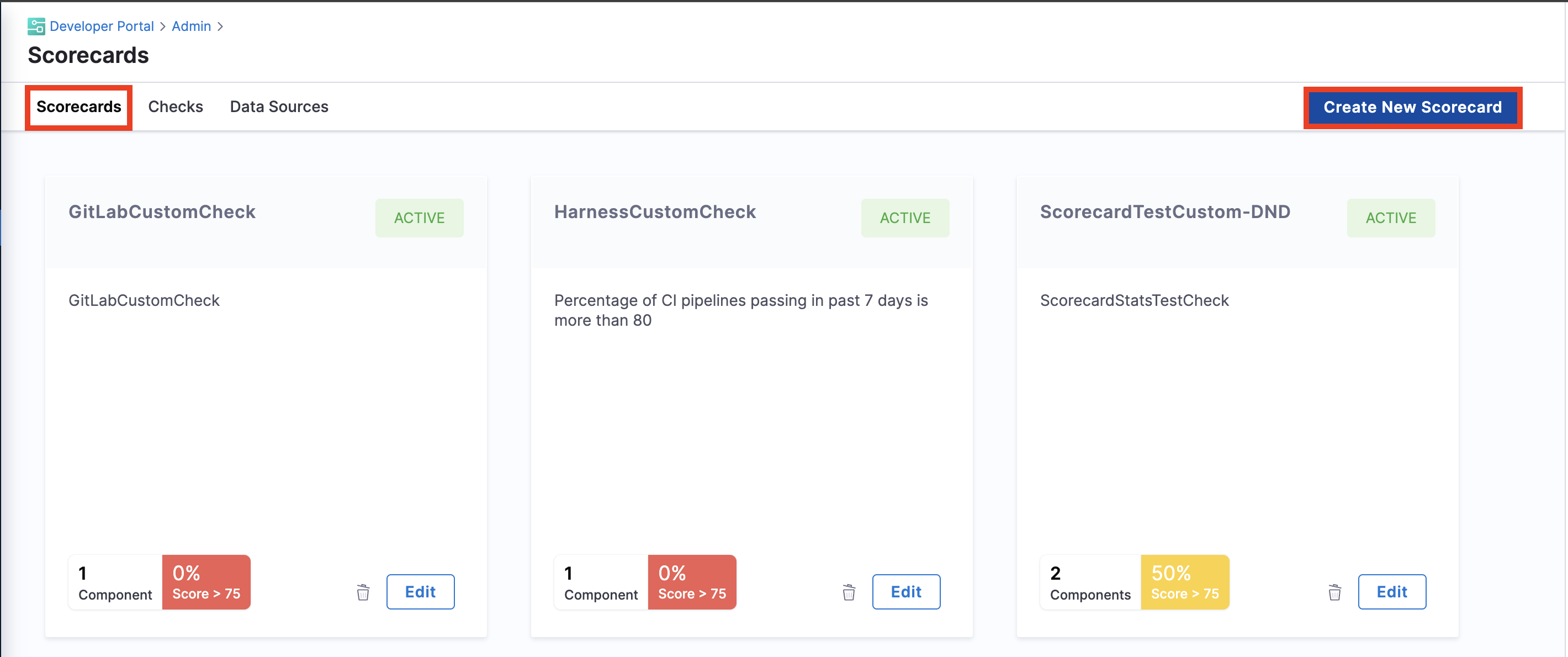This screenshot has height=657, width=1568.
Task: Click Create New Scorecard button
Action: [1412, 107]
